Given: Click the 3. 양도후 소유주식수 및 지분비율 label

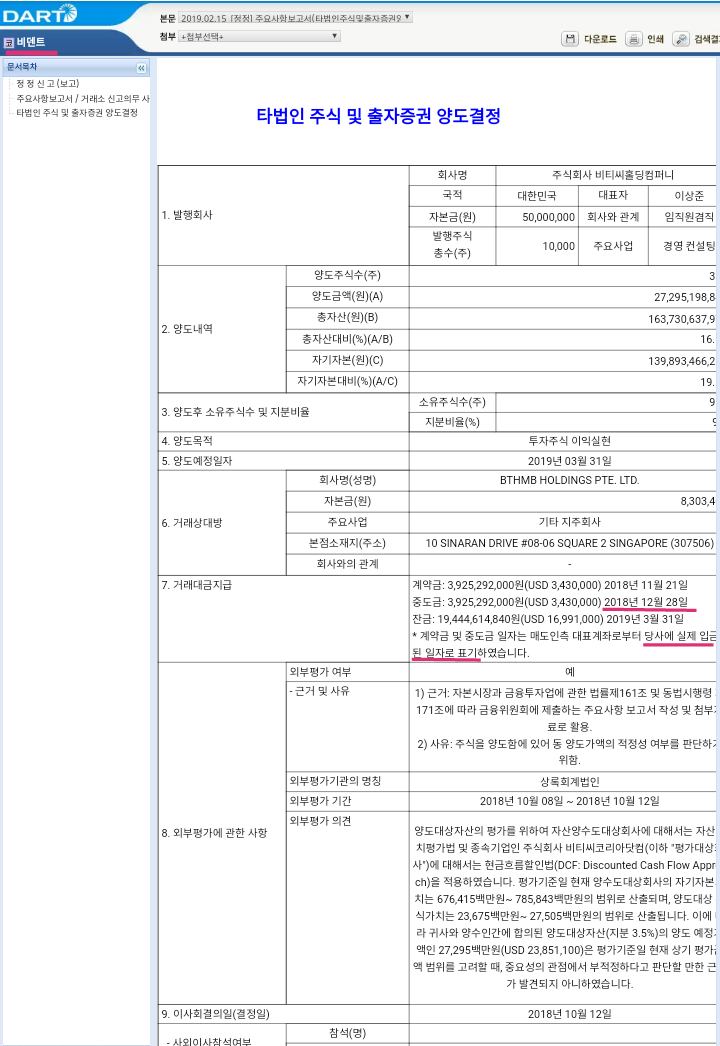Looking at the screenshot, I should tap(236, 412).
